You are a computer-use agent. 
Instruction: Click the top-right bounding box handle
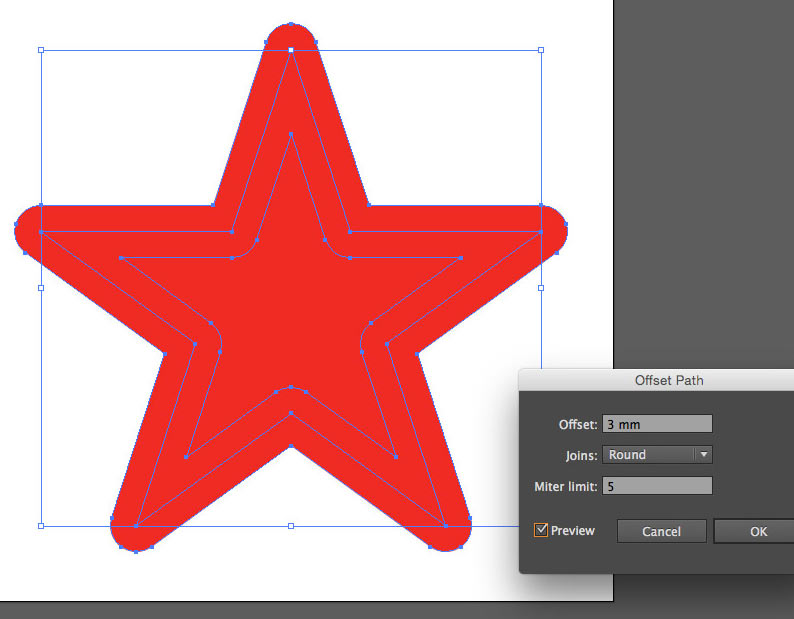(541, 49)
